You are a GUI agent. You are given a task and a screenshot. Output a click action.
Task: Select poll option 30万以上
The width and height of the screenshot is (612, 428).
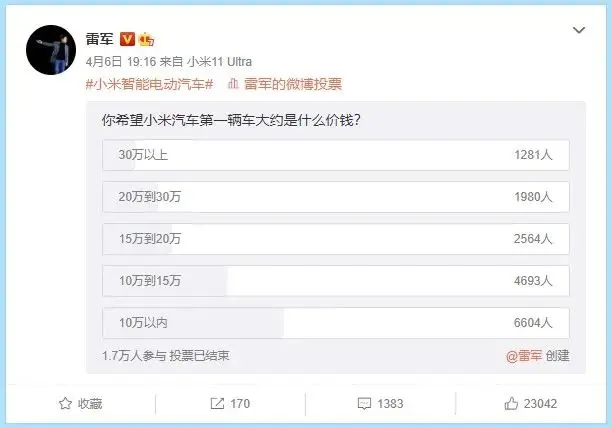[x=336, y=155]
